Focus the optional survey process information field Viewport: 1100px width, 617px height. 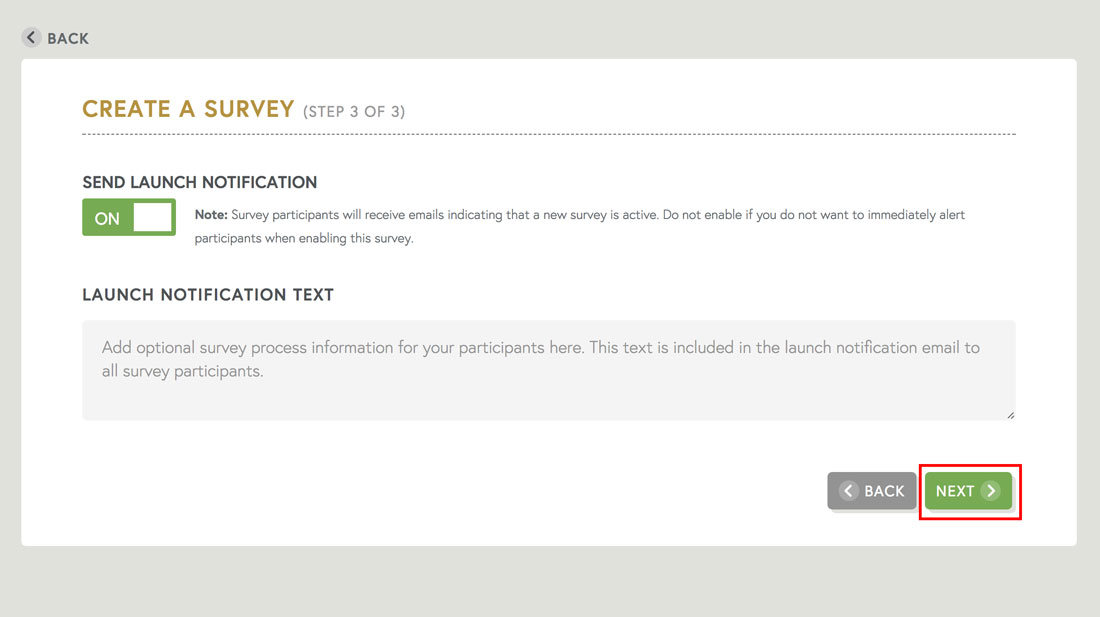548,370
